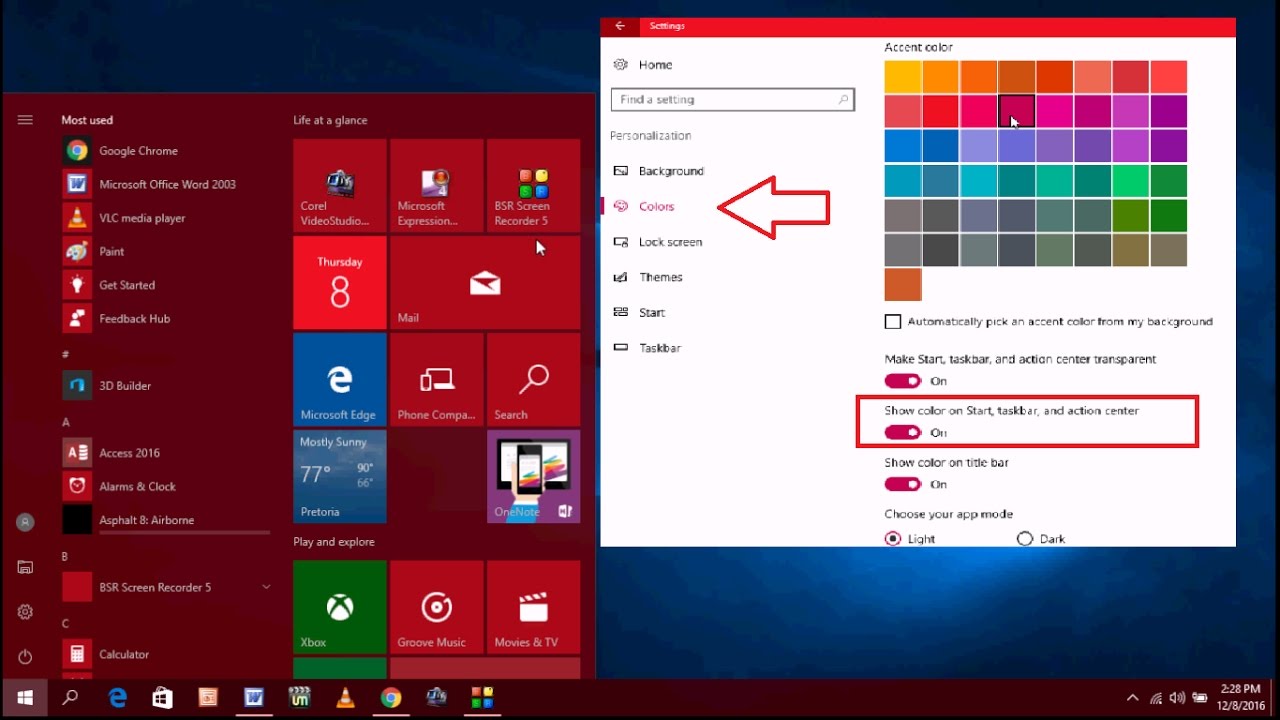
Task: Open Feedback Hub in Start menu
Action: 165,318
